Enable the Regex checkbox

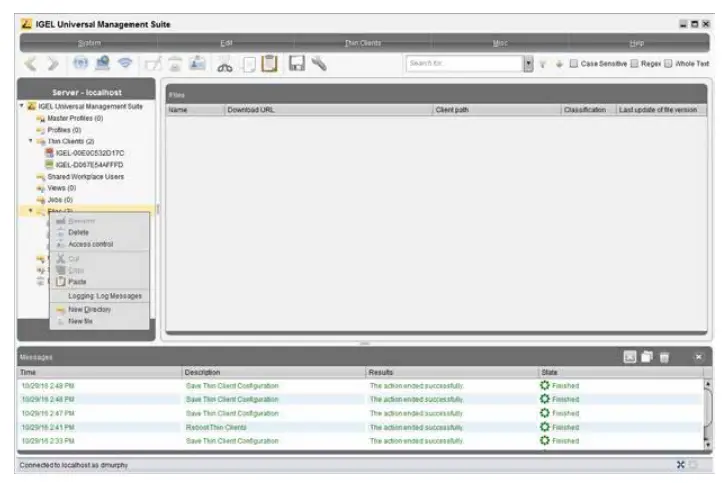[634, 63]
